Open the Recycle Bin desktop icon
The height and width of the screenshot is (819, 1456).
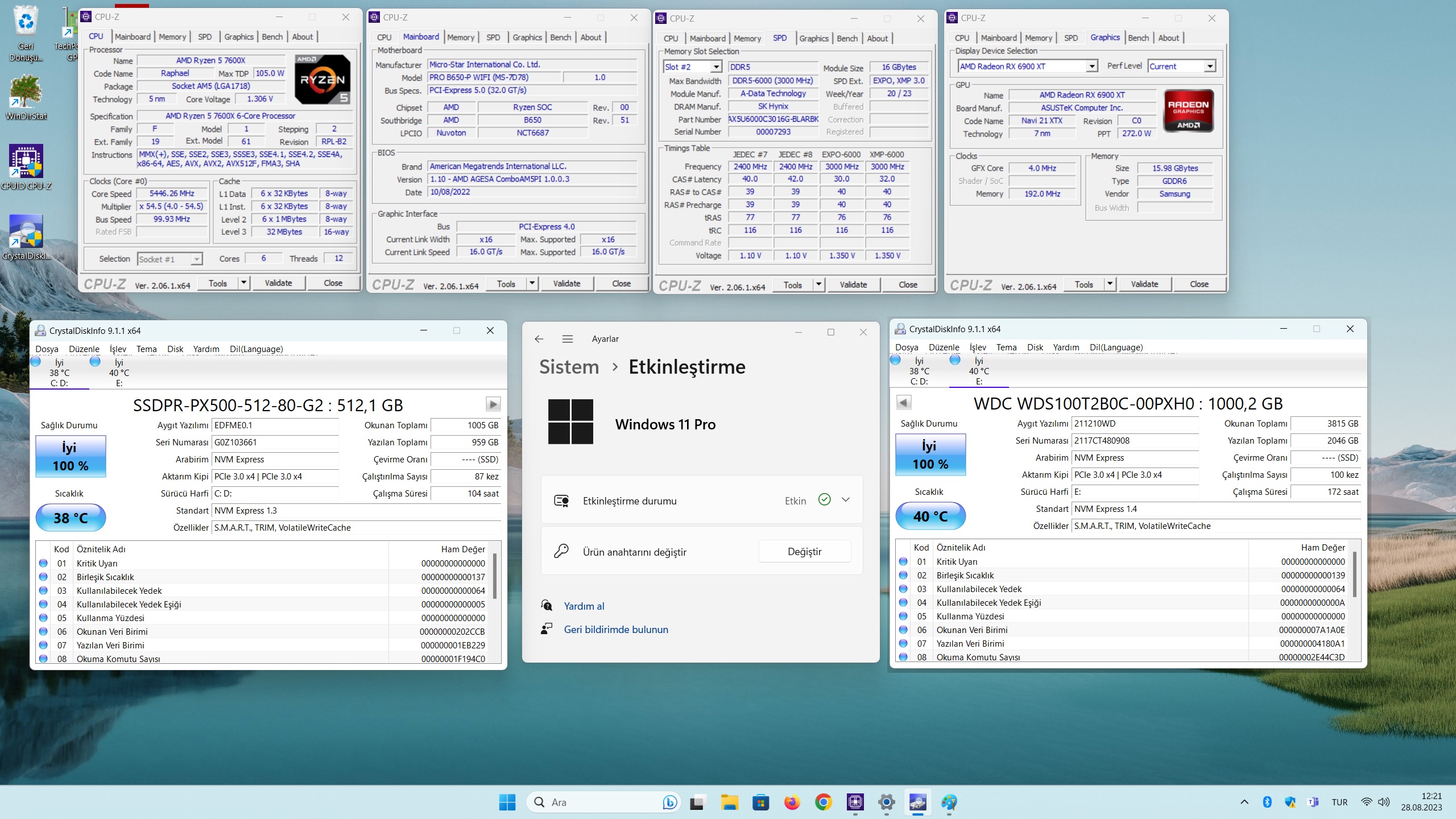26,34
